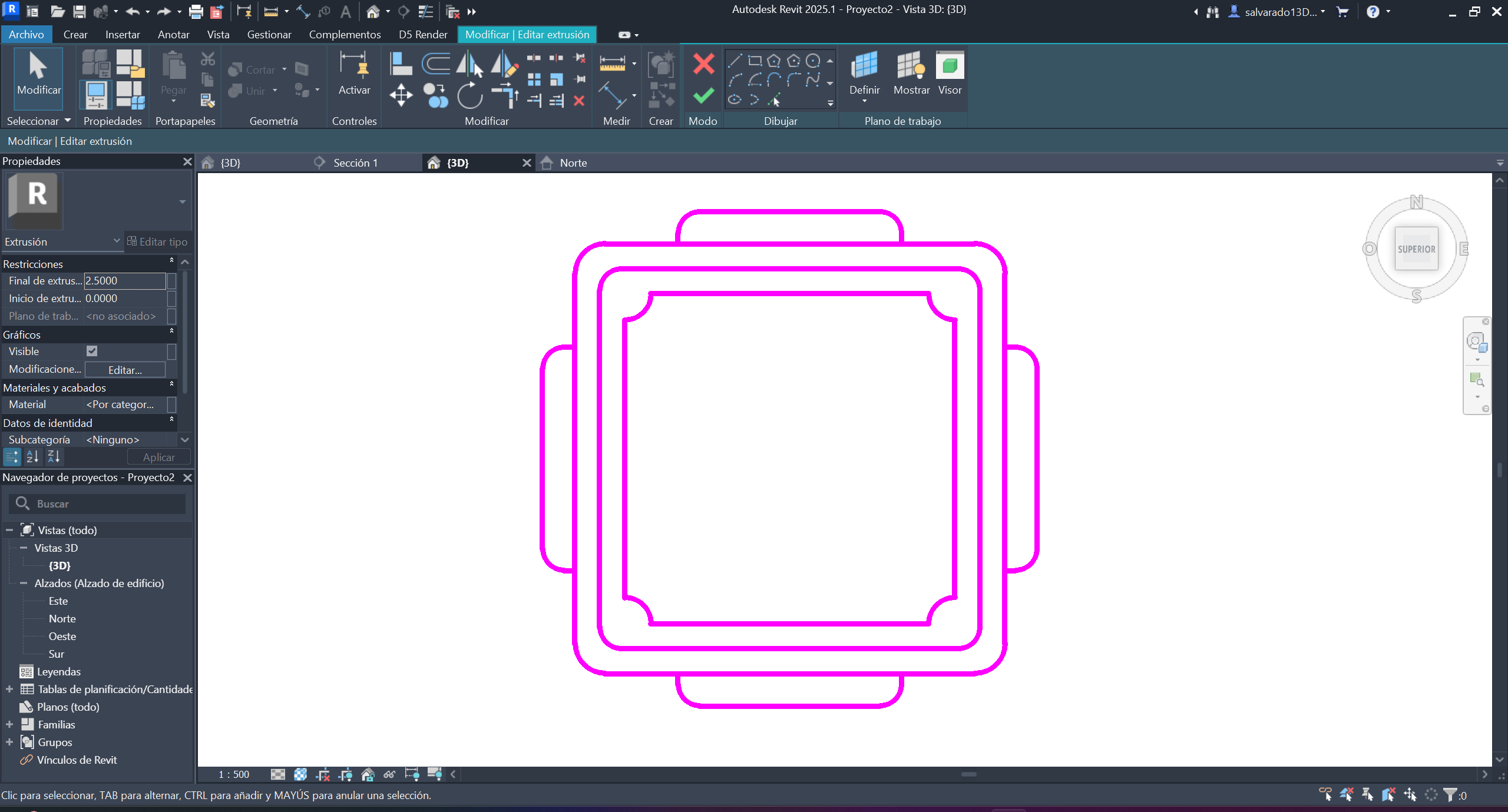Select the Circle draw tool
The height and width of the screenshot is (812, 1508).
813,61
